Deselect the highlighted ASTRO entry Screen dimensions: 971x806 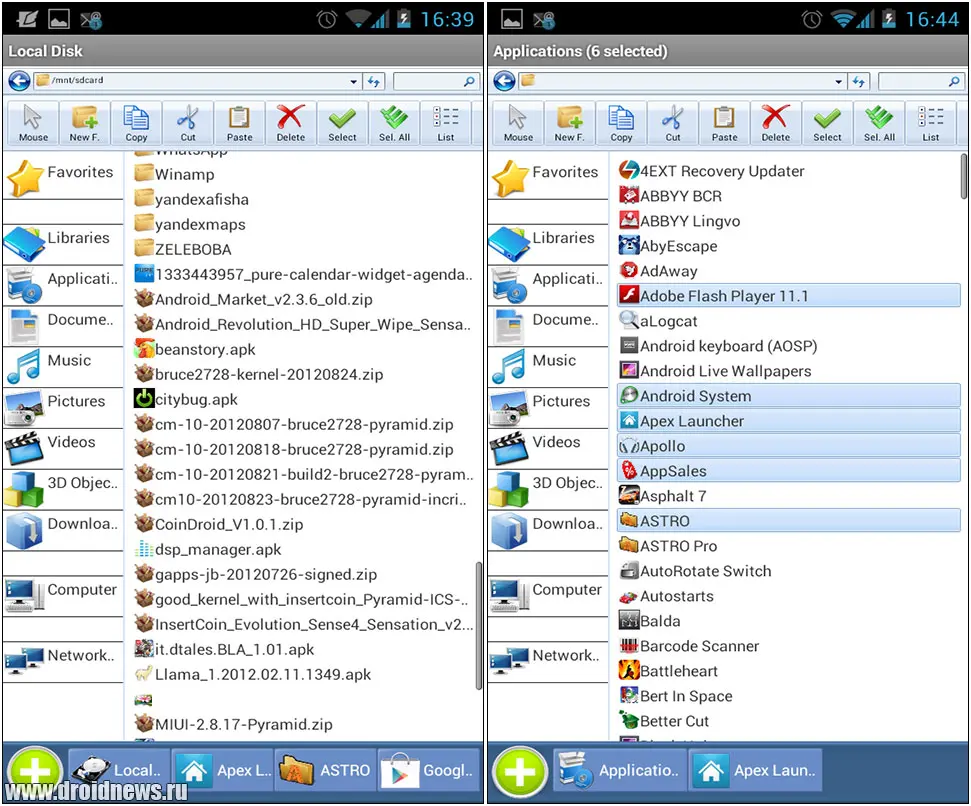[x=788, y=521]
